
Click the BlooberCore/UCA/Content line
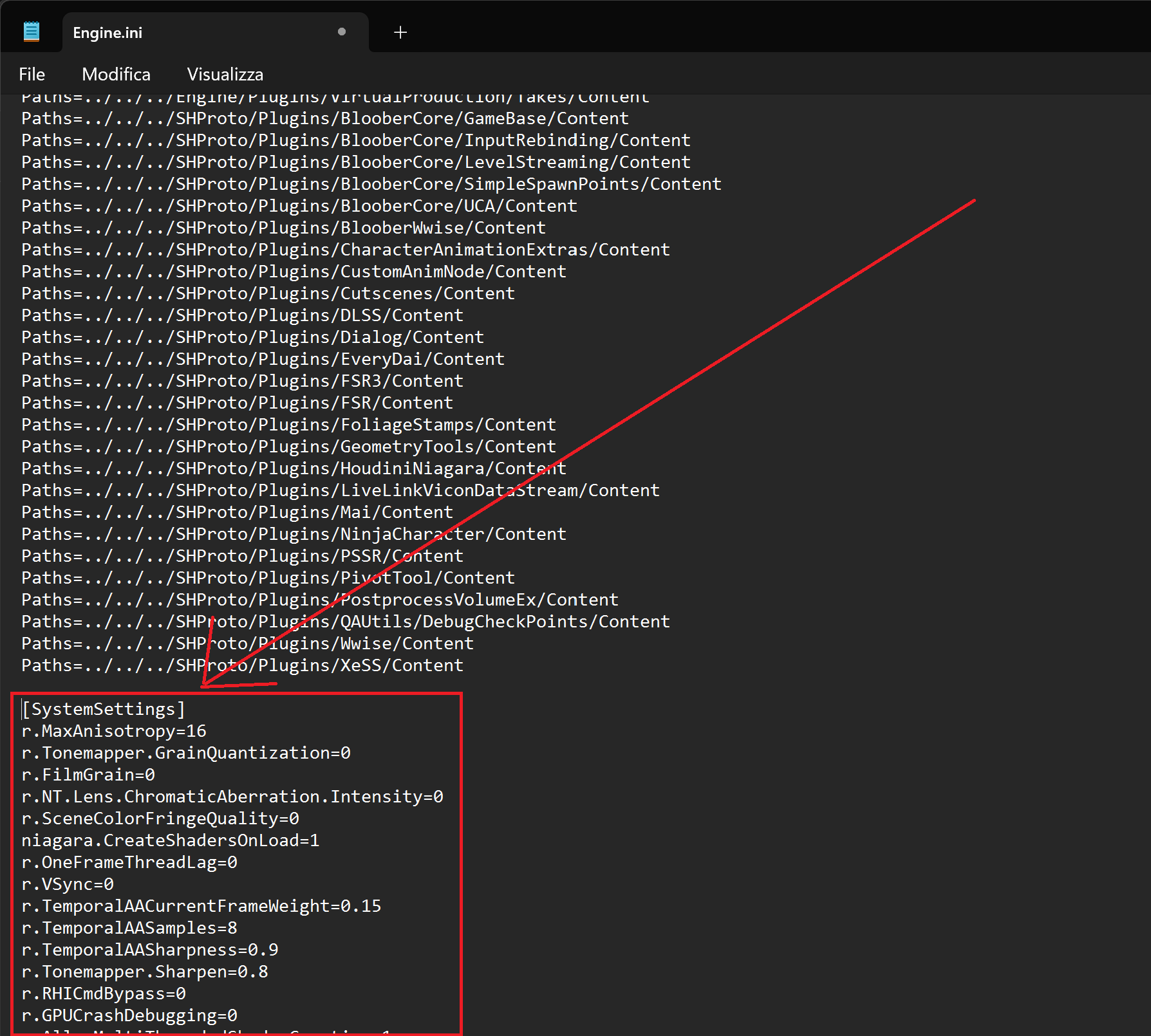coord(299,206)
